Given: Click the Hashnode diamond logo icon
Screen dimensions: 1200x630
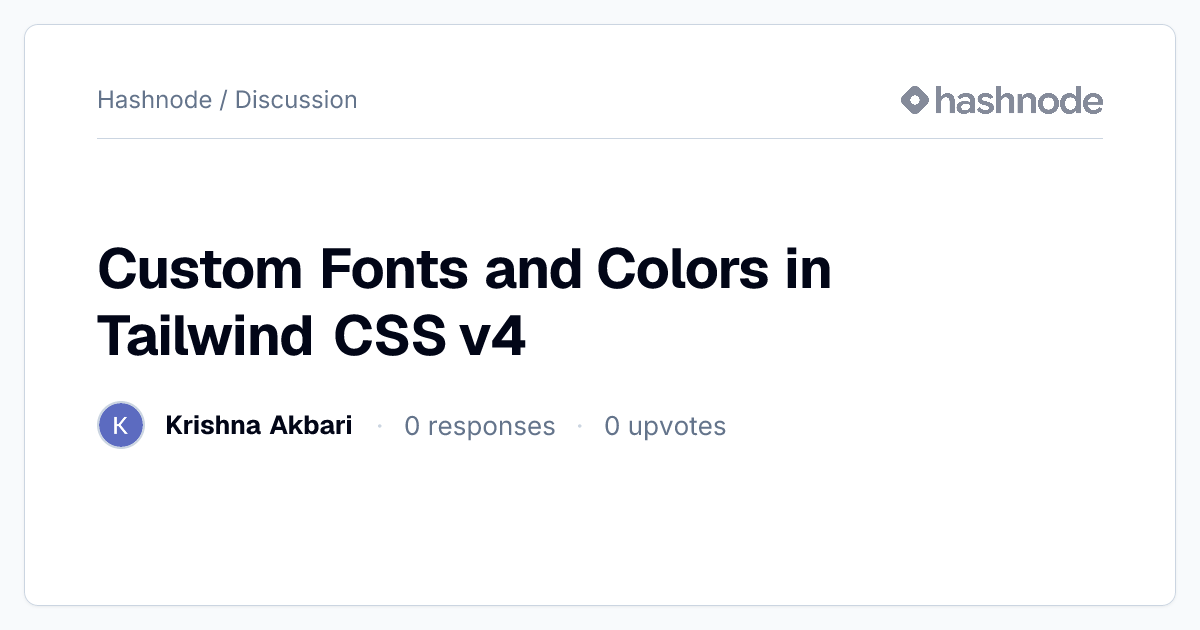Looking at the screenshot, I should tap(915, 100).
